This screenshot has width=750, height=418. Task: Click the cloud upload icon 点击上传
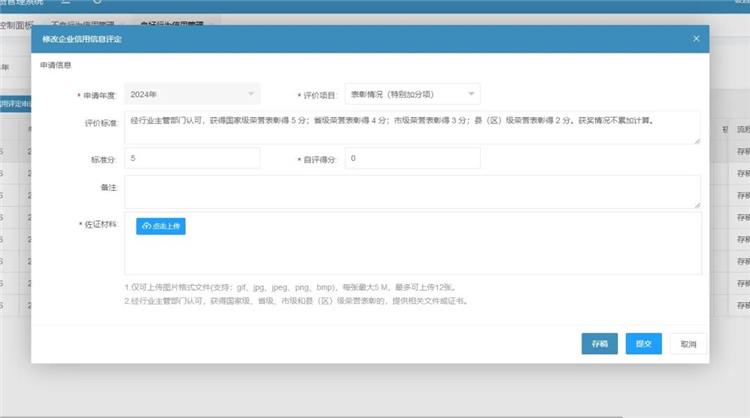[161, 226]
